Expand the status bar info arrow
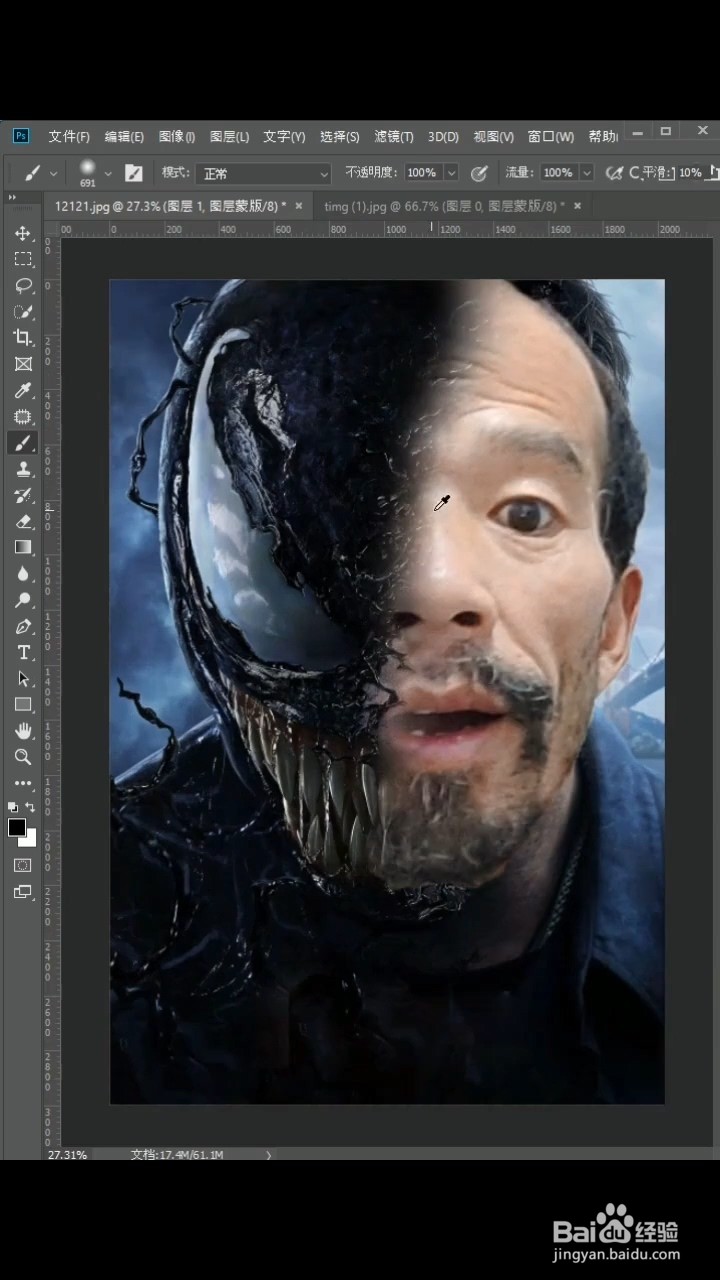Image resolution: width=720 pixels, height=1280 pixels. point(268,1154)
